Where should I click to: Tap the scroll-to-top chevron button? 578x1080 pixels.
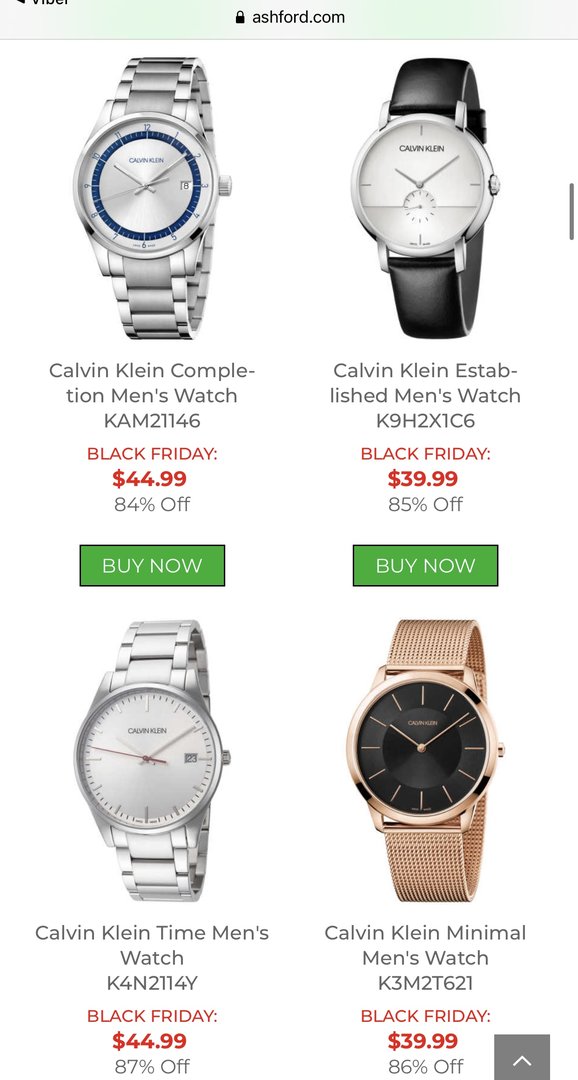click(522, 1057)
